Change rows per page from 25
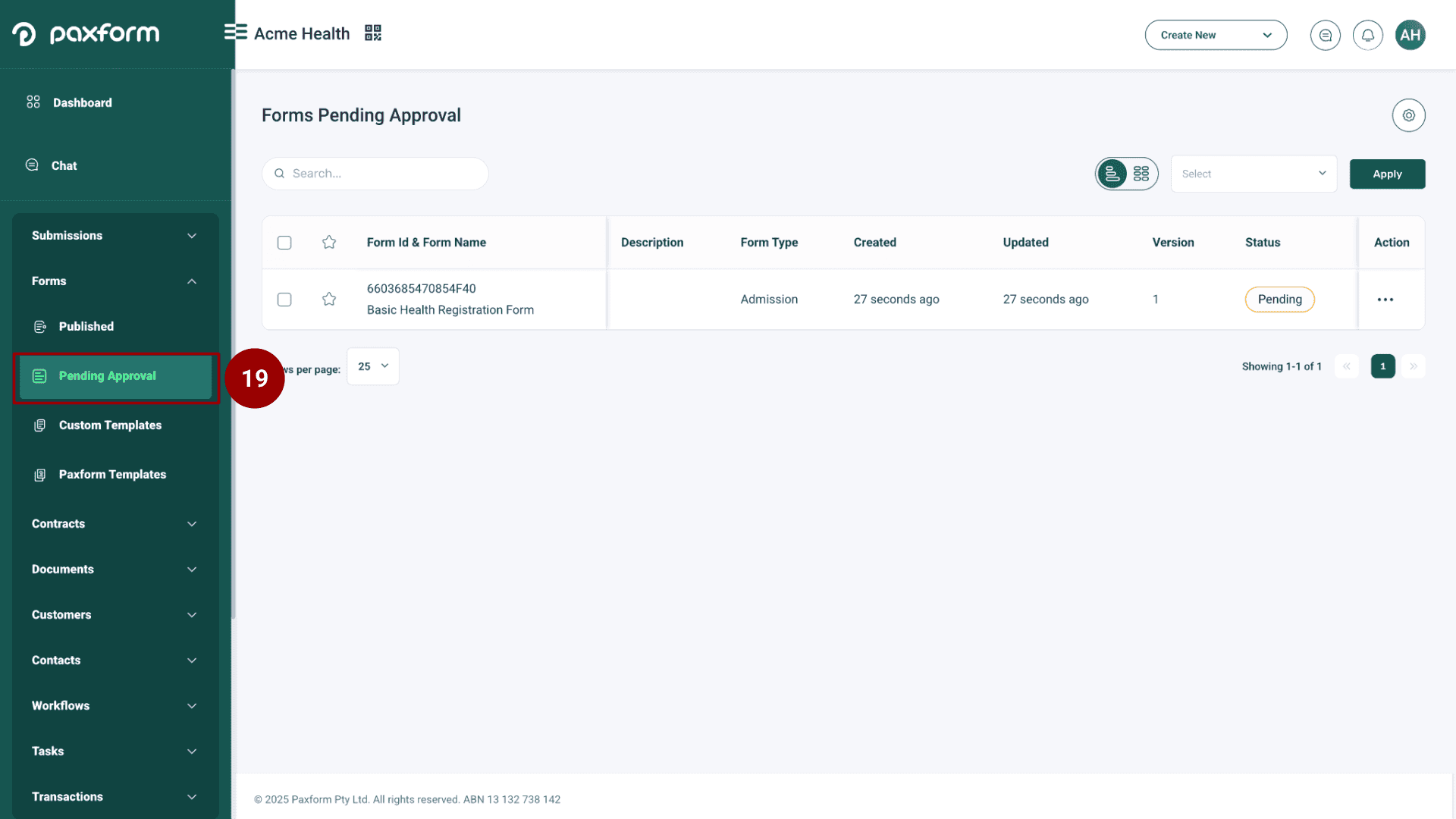 point(372,366)
